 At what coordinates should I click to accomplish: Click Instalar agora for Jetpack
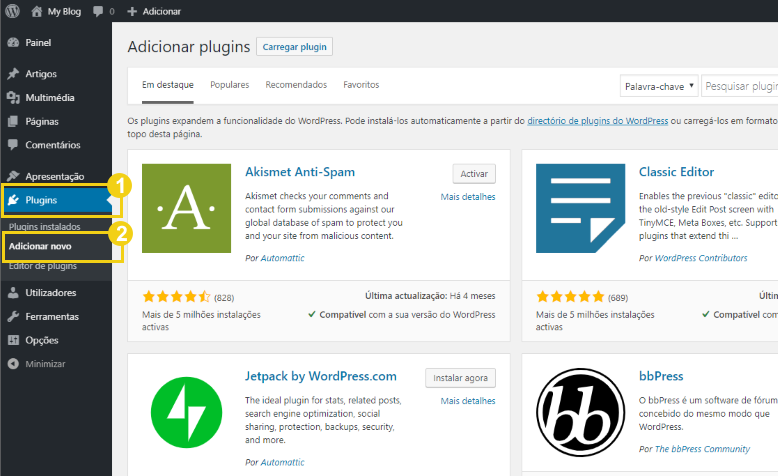[460, 378]
